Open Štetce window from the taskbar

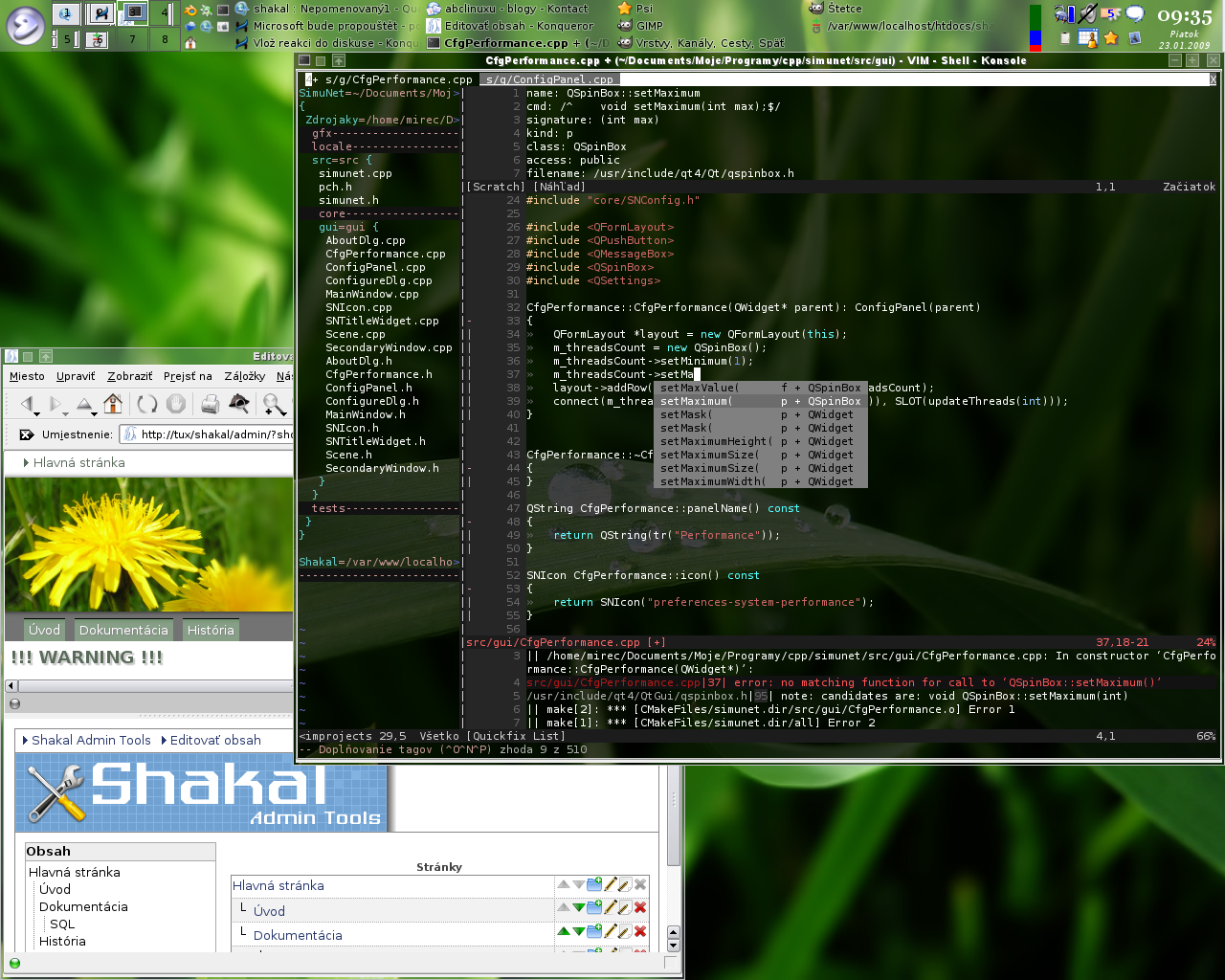tap(835, 9)
